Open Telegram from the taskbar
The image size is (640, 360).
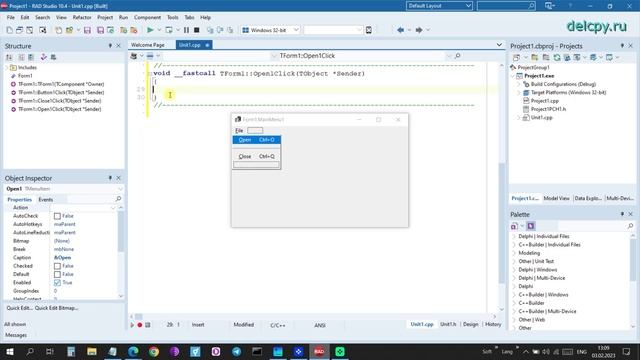pos(237,351)
